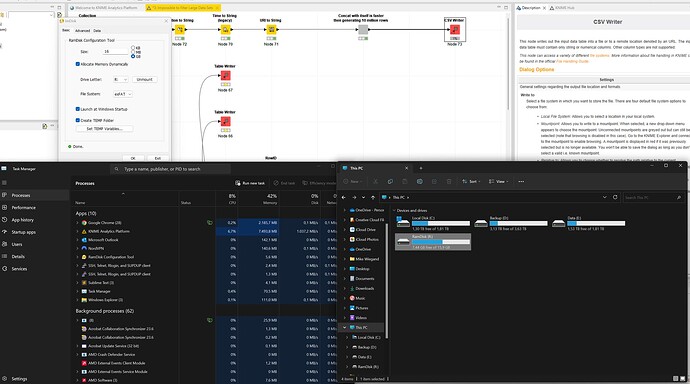Open Services page in Task Manager
690x384 pixels.
[19, 269]
